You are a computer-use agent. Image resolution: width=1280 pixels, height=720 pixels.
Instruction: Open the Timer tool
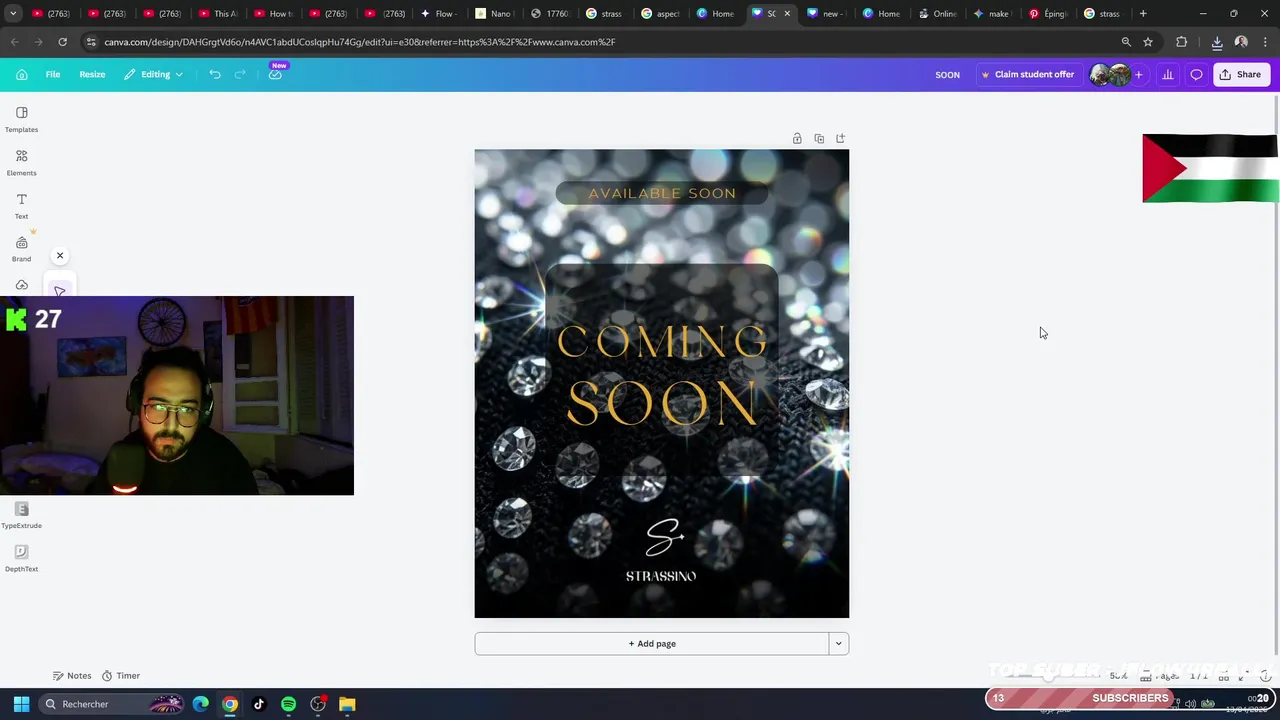coord(121,676)
